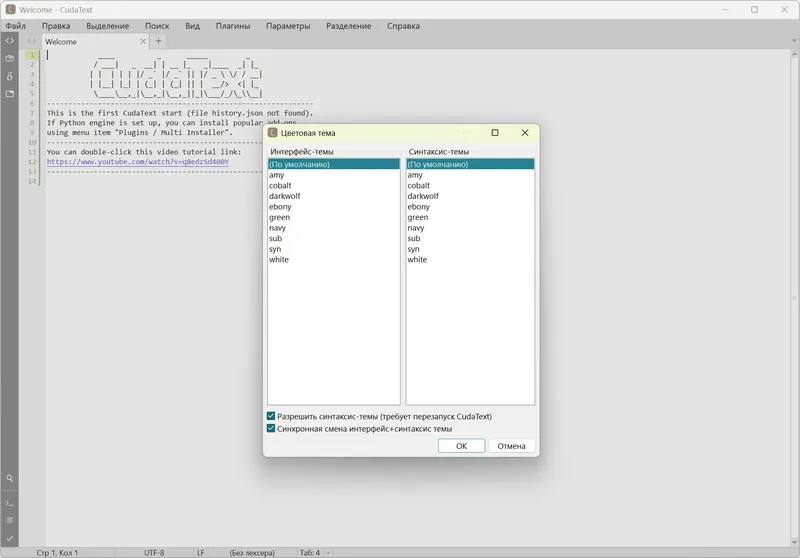This screenshot has height=558, width=800.
Task: Confirm the theme with the OK button
Action: pos(461,446)
